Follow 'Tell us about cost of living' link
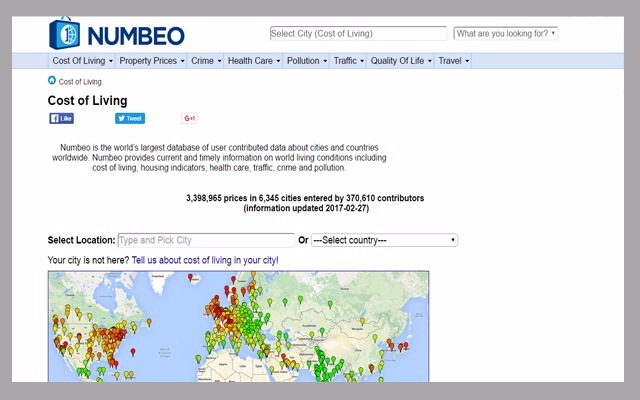The width and height of the screenshot is (640, 400). click(205, 260)
